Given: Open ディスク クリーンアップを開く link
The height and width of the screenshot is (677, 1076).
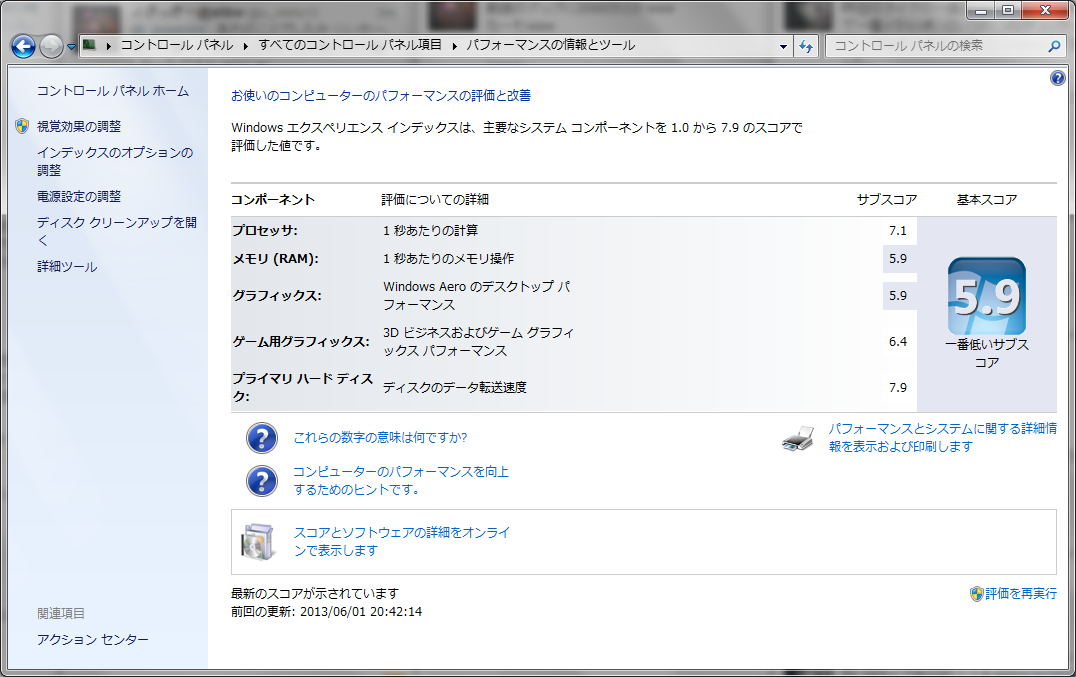Looking at the screenshot, I should pyautogui.click(x=117, y=231).
